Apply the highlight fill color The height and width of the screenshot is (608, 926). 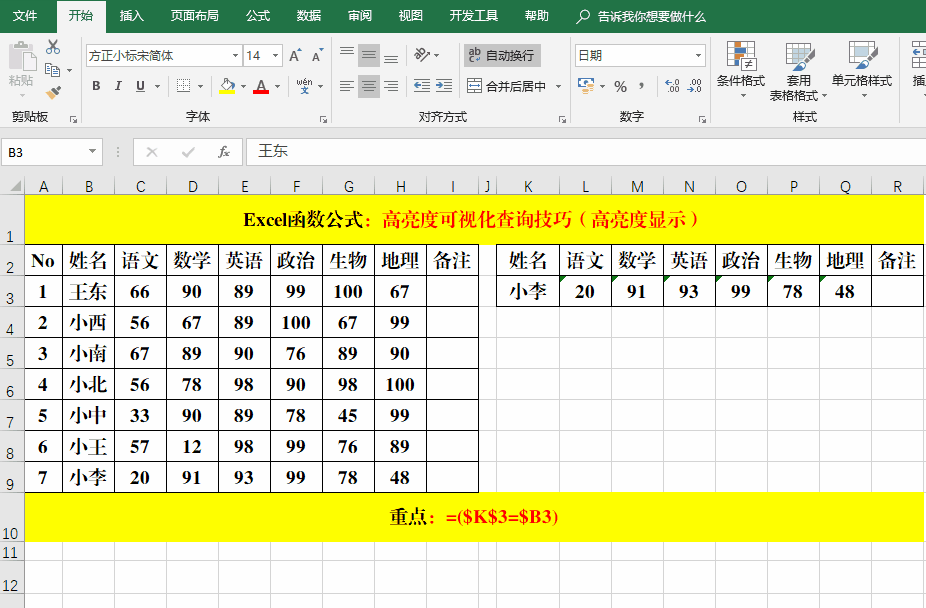[x=226, y=88]
